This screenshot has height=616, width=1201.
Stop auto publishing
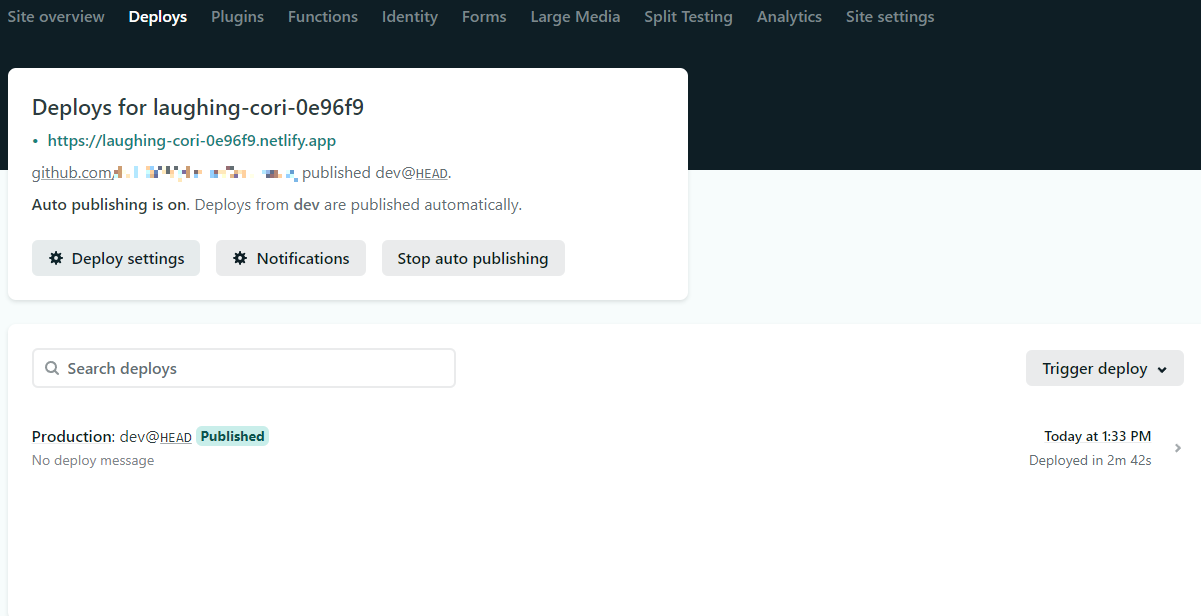click(473, 258)
